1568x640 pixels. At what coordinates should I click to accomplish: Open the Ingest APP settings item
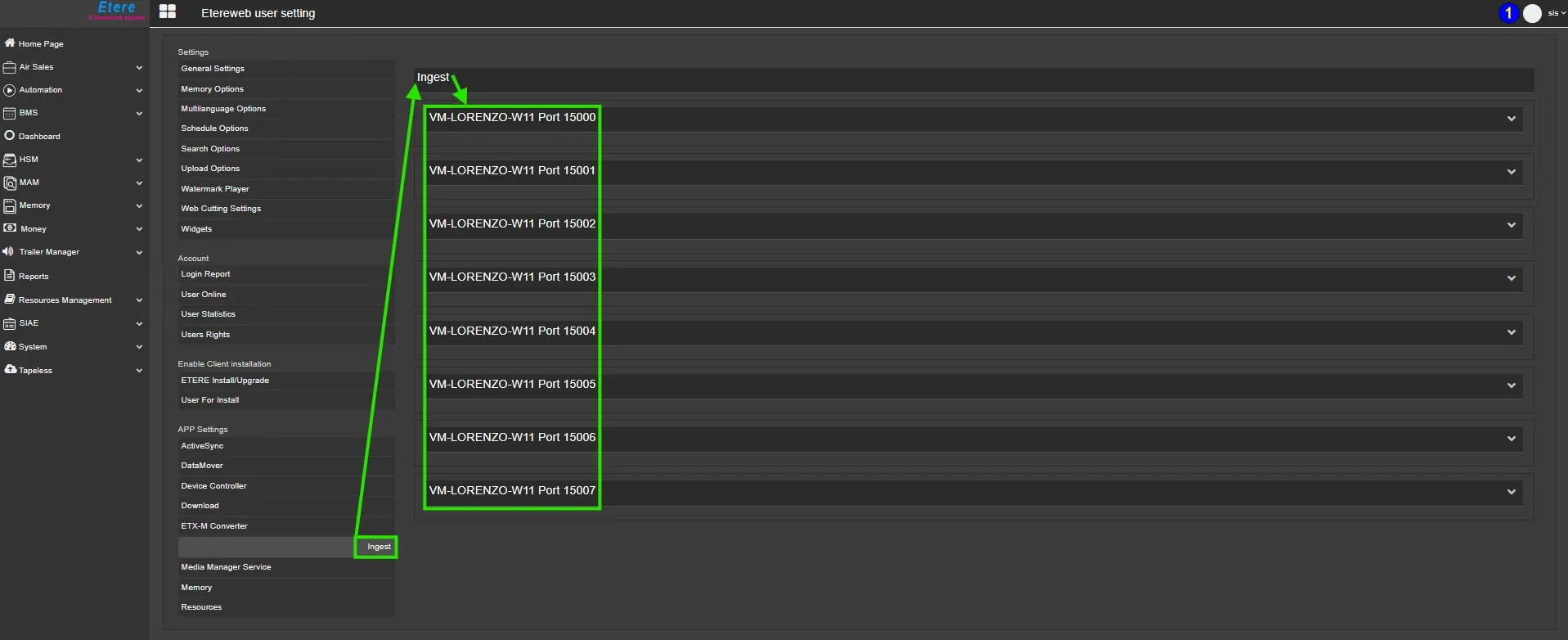378,547
